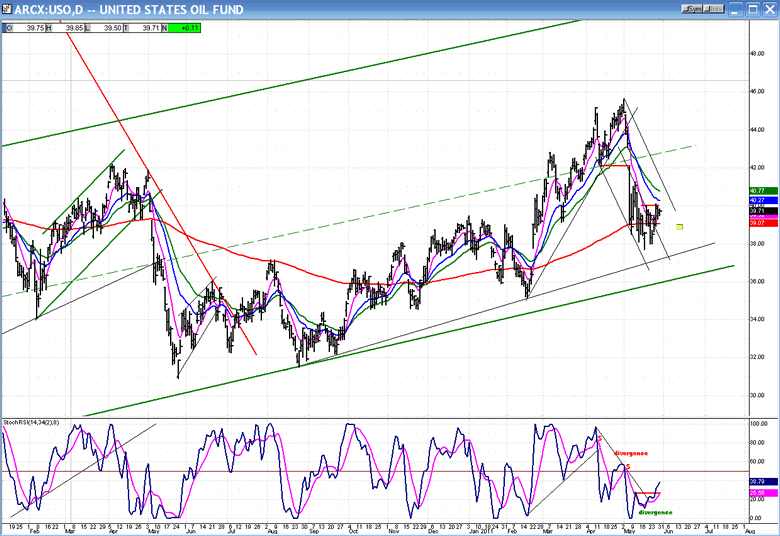Image resolution: width=780 pixels, height=536 pixels.
Task: Click the red divergence annotation text
Action: (x=631, y=453)
